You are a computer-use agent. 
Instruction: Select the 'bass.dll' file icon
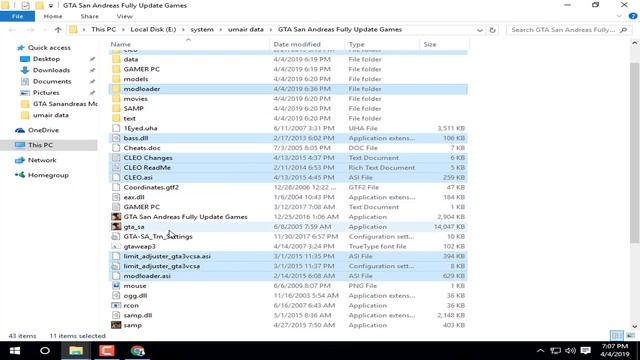point(116,138)
